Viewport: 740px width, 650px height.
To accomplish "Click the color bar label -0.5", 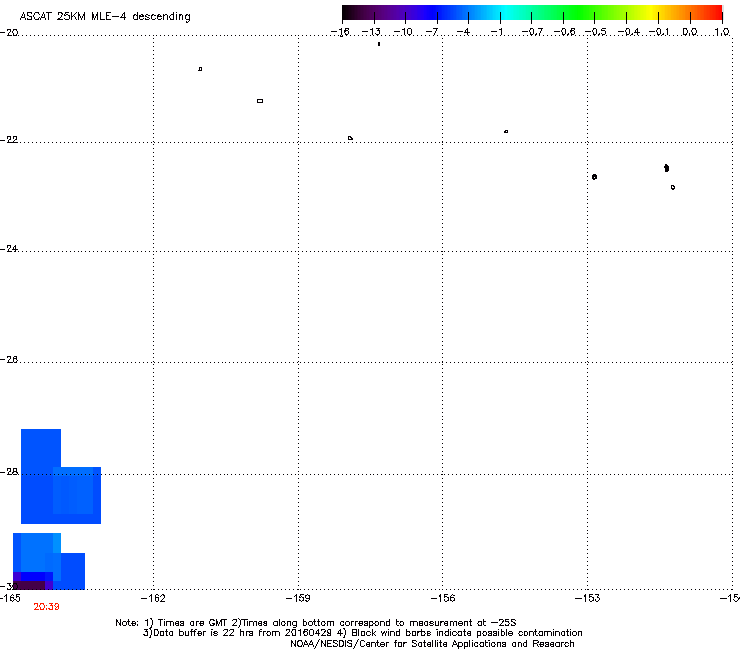I will pos(595,32).
